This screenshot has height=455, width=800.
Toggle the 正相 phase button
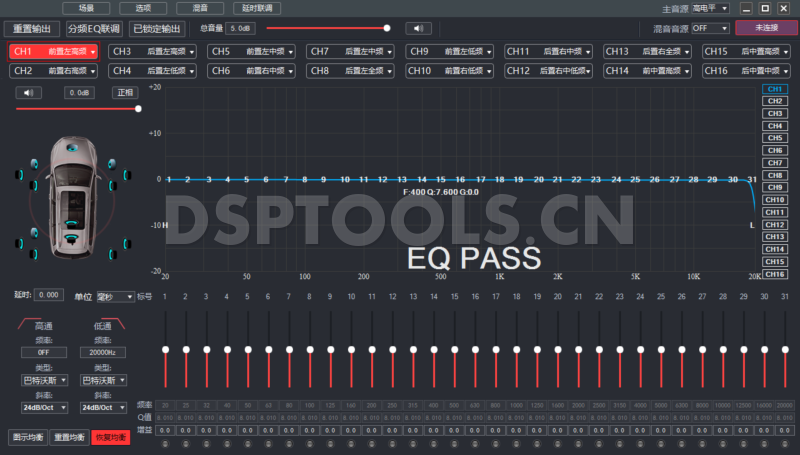point(125,93)
